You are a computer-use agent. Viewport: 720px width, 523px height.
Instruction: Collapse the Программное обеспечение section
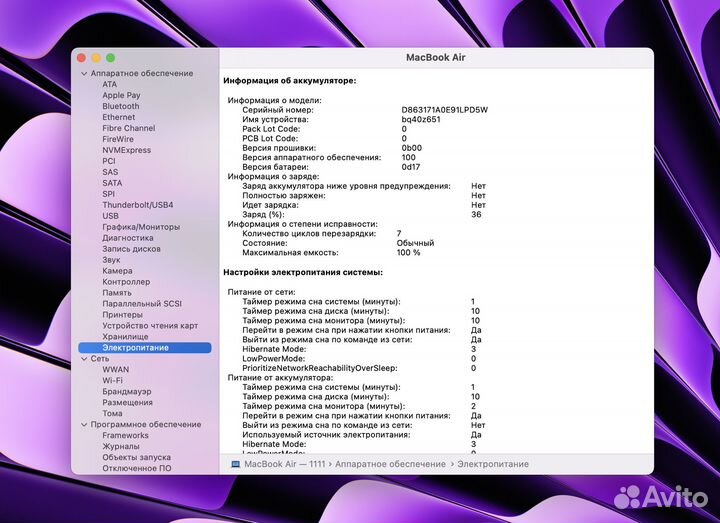(84, 425)
